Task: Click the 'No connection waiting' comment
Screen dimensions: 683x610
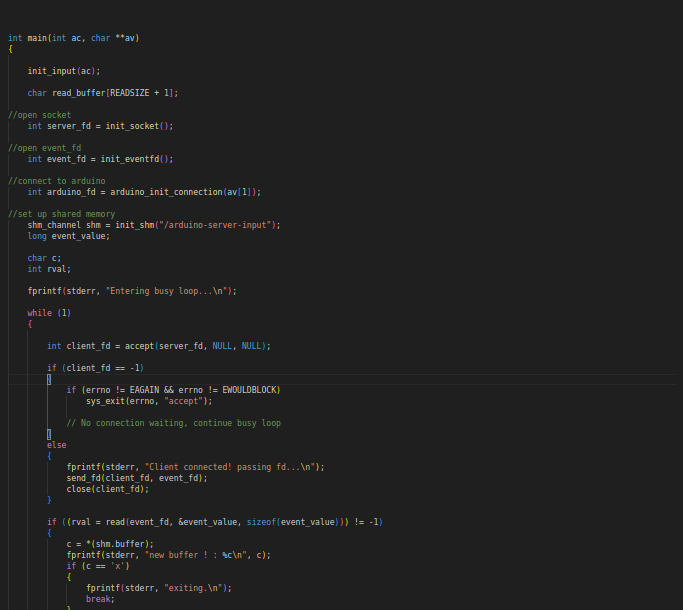Action: [x=174, y=423]
